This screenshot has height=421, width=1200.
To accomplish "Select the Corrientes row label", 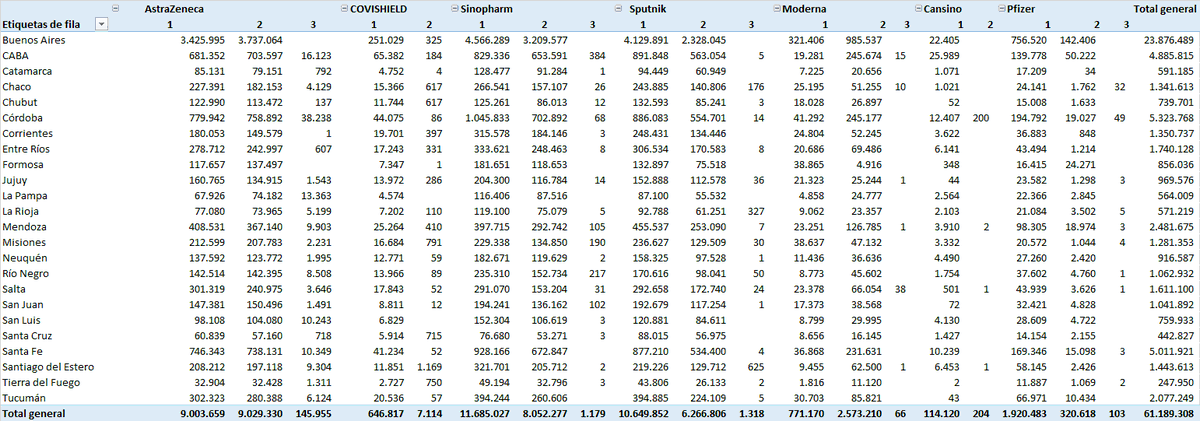I will pyautogui.click(x=26, y=133).
